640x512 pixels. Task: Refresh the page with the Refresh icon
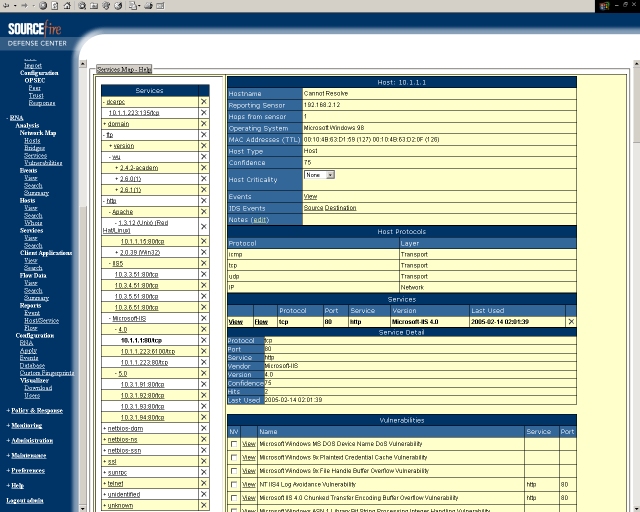coord(55,6)
